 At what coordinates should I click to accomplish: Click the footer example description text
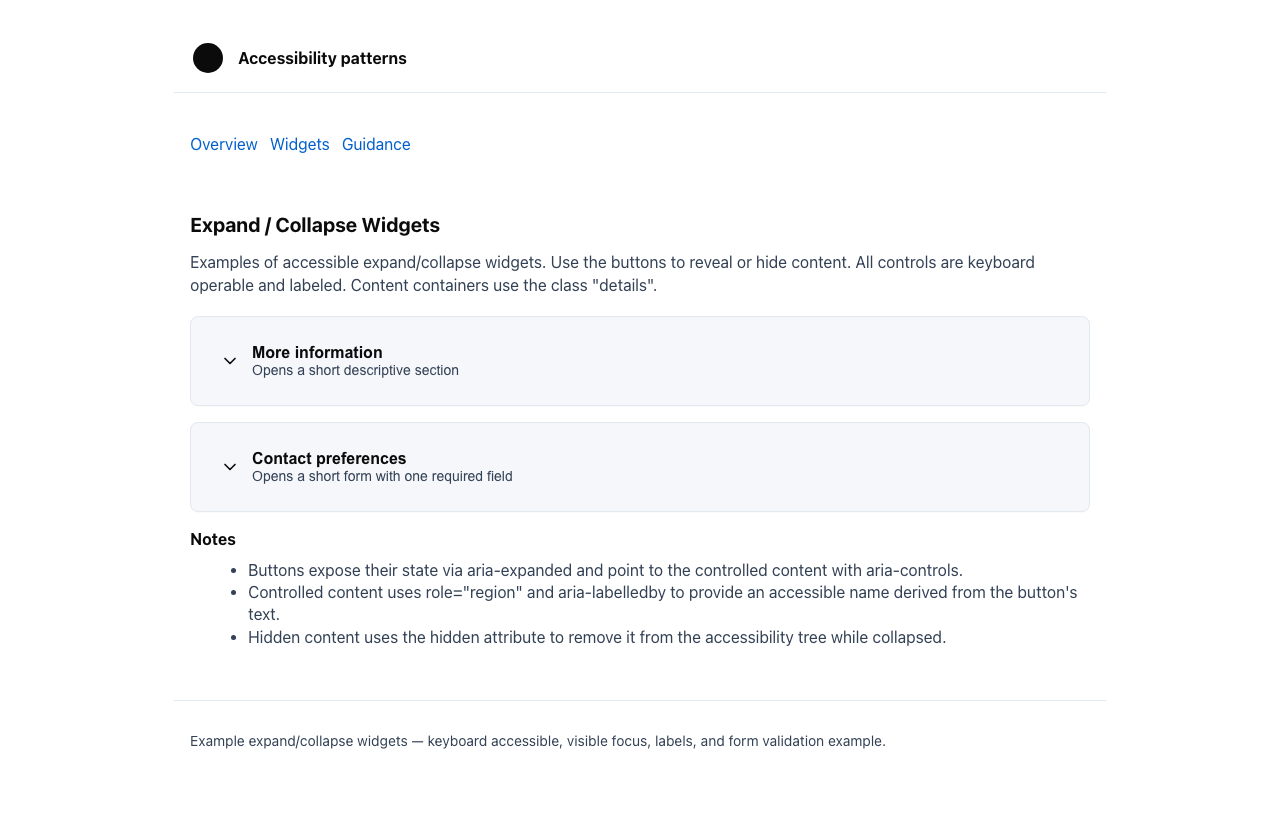coord(537,741)
